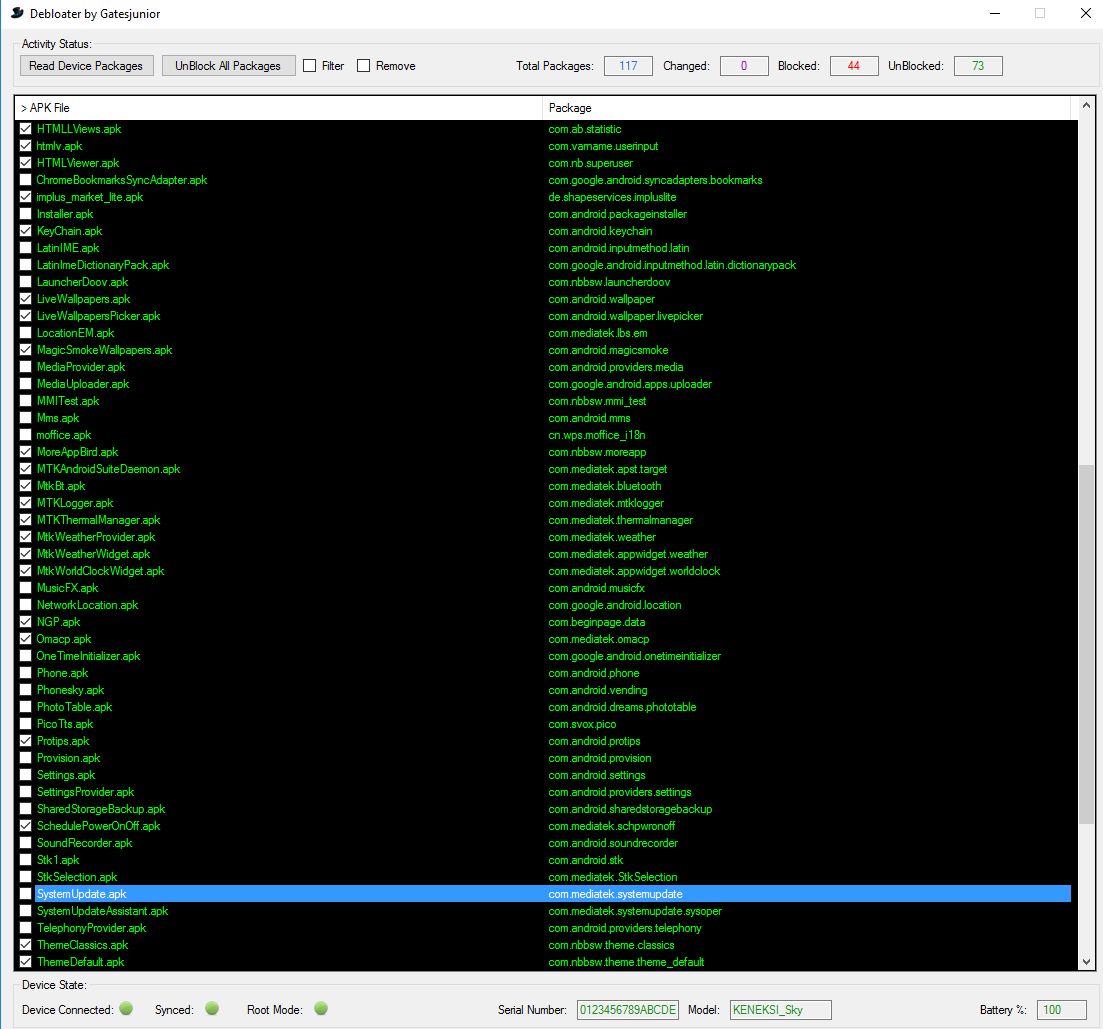Select NGP.apk row
1103x1029 pixels.
point(543,622)
